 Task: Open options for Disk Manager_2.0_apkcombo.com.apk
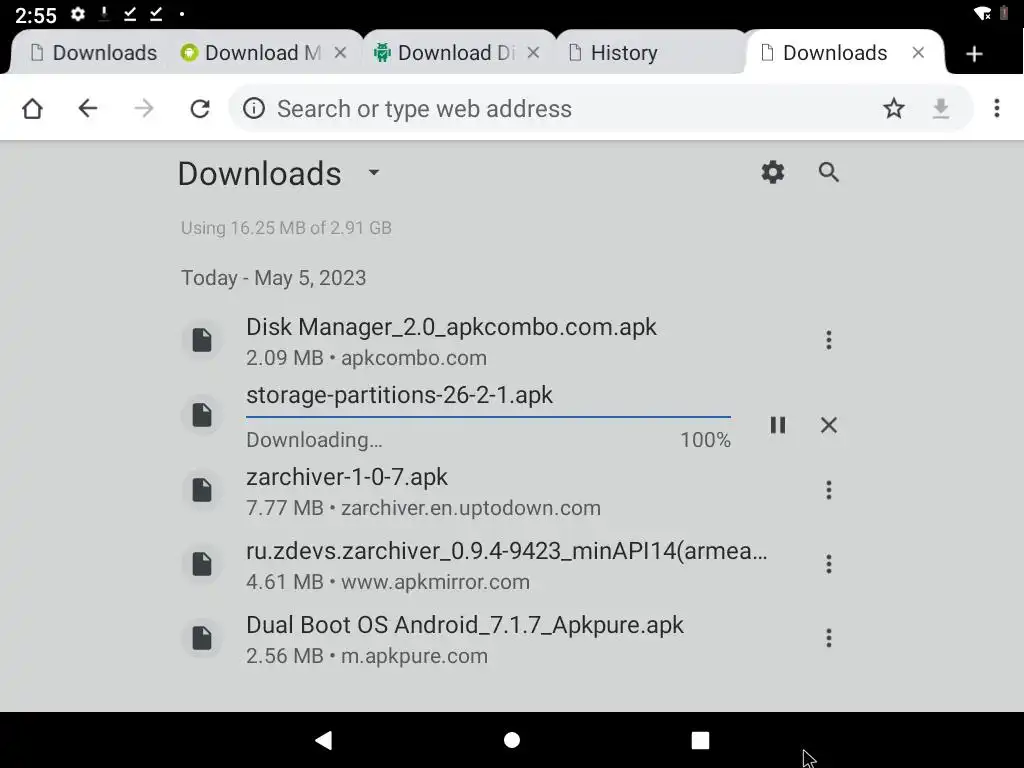click(x=829, y=340)
